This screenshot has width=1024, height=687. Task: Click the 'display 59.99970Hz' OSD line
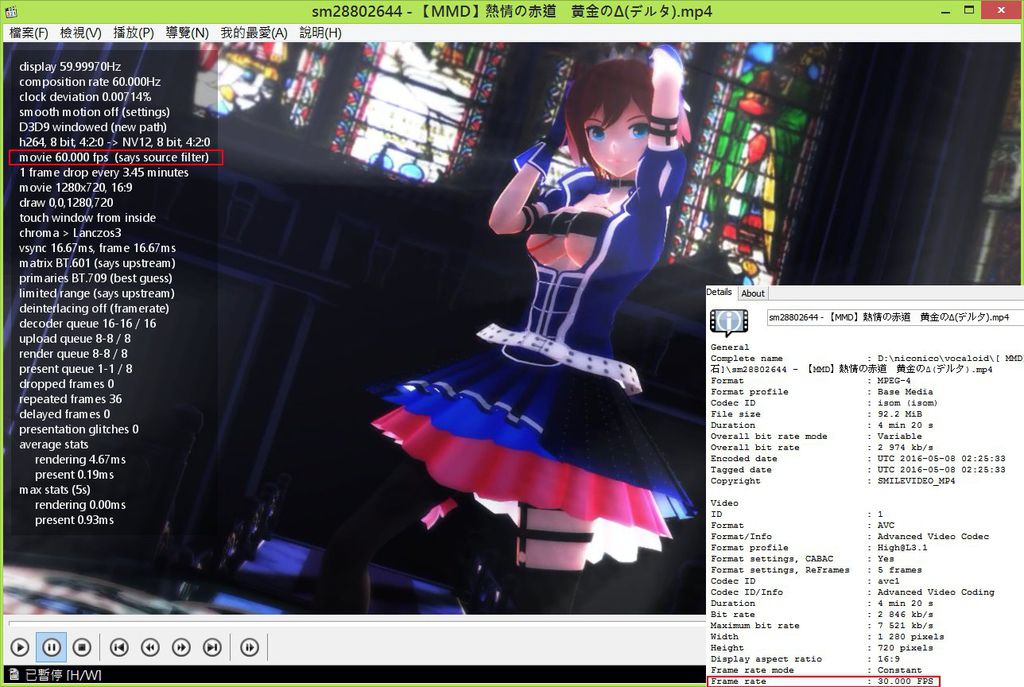click(70, 67)
